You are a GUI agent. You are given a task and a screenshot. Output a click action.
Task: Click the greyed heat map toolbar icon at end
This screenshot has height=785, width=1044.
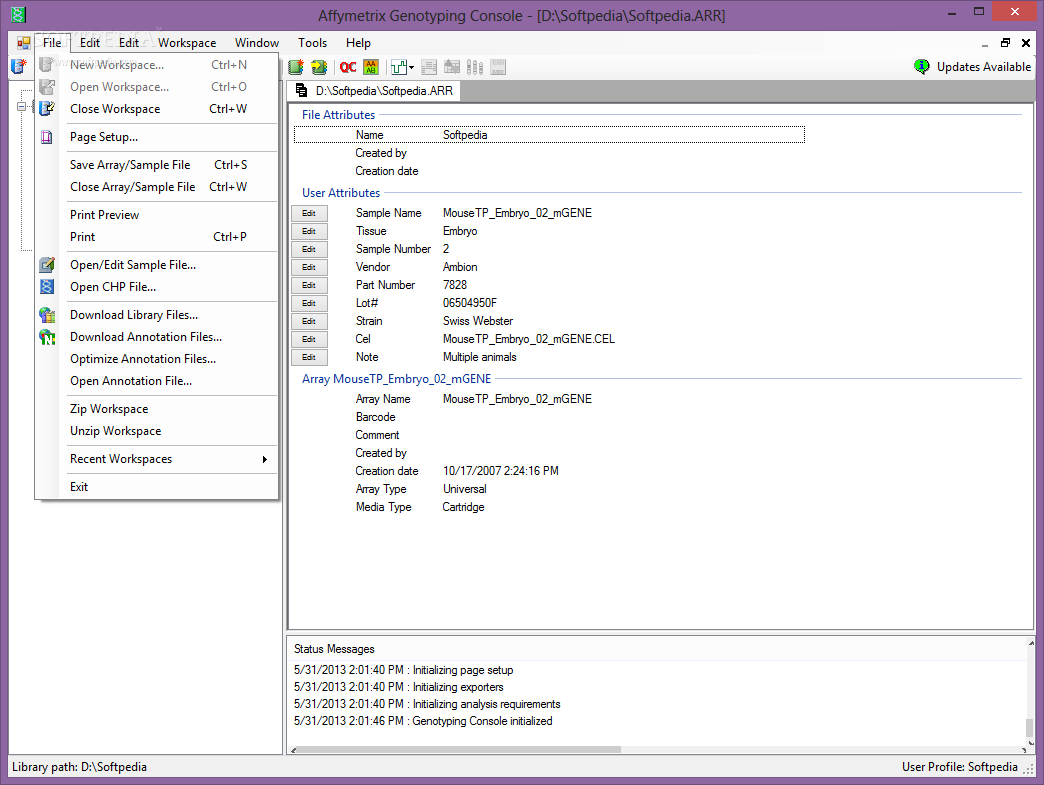498,67
